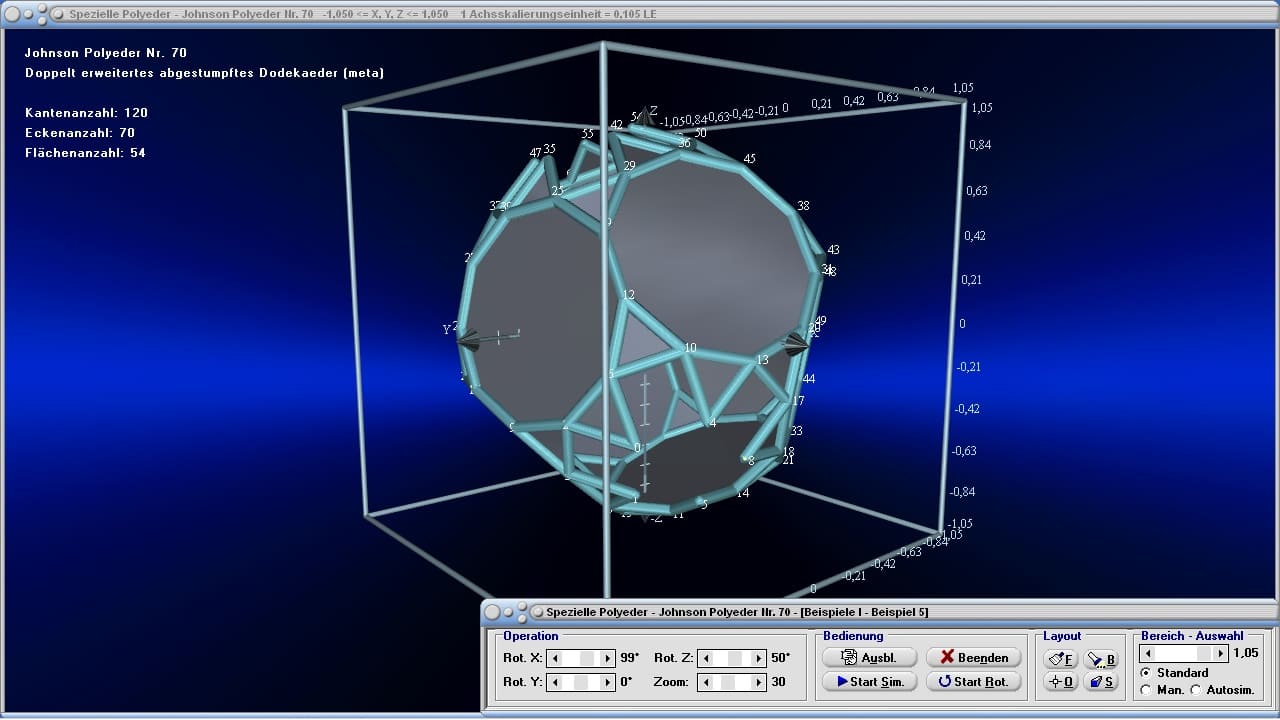Click the control panel window title bar
1280x720 pixels.
pyautogui.click(x=880, y=611)
